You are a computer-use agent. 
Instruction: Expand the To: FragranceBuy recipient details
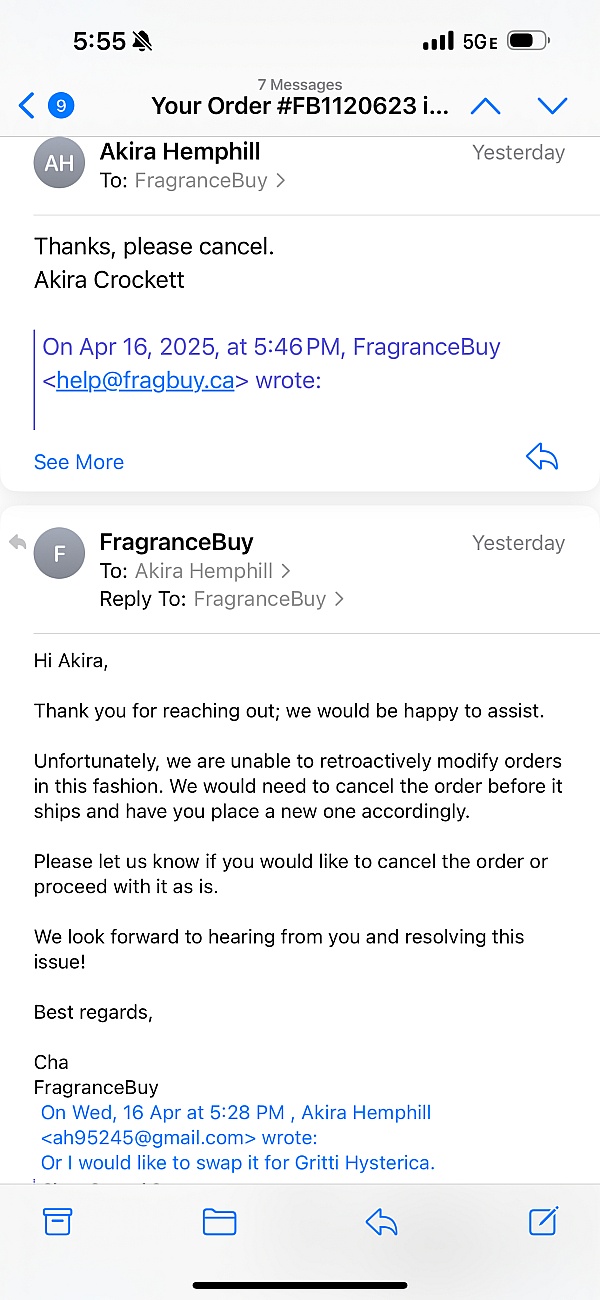click(x=210, y=181)
